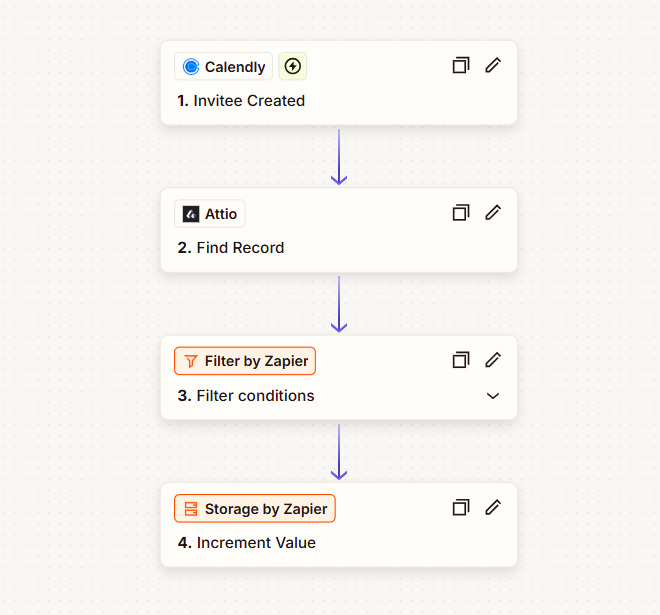
Task: Open step 1 Invitee Created
Action: coord(241,101)
